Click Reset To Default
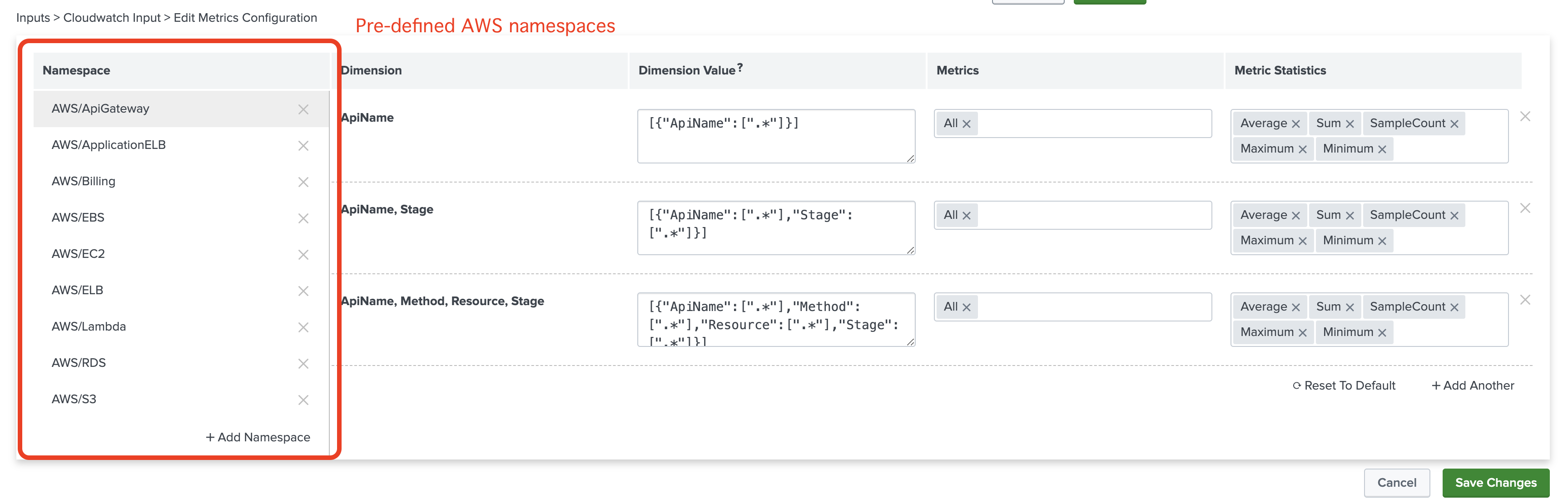This screenshot has height=504, width=1568. tap(1344, 385)
